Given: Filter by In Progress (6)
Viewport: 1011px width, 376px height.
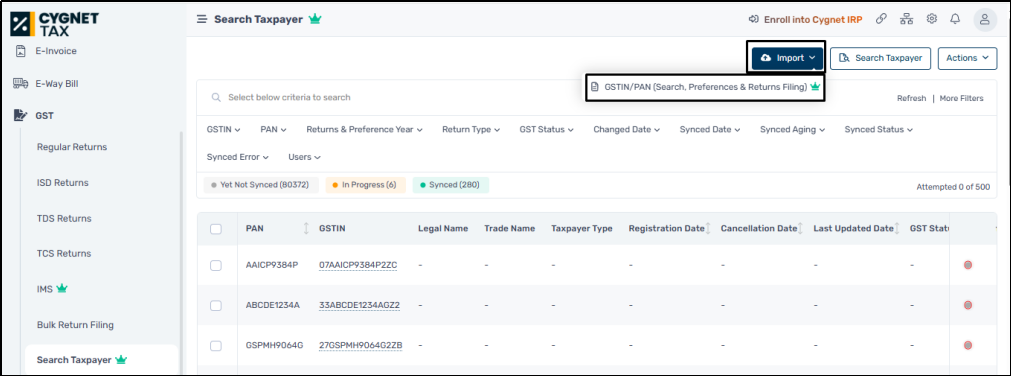Looking at the screenshot, I should click(x=366, y=185).
